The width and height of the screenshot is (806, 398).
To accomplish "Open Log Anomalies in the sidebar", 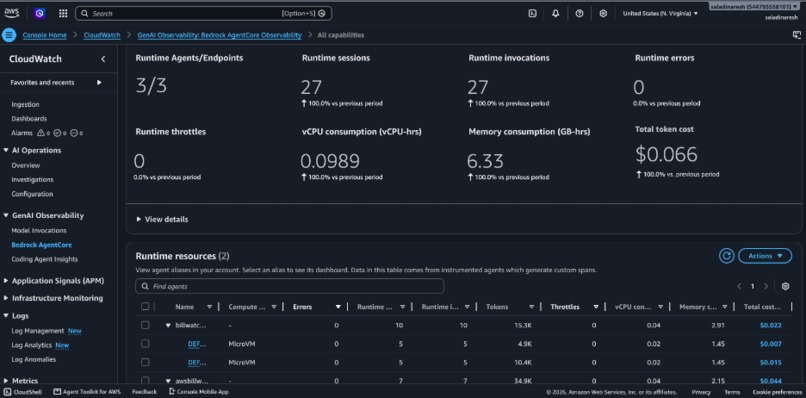I will [34, 359].
